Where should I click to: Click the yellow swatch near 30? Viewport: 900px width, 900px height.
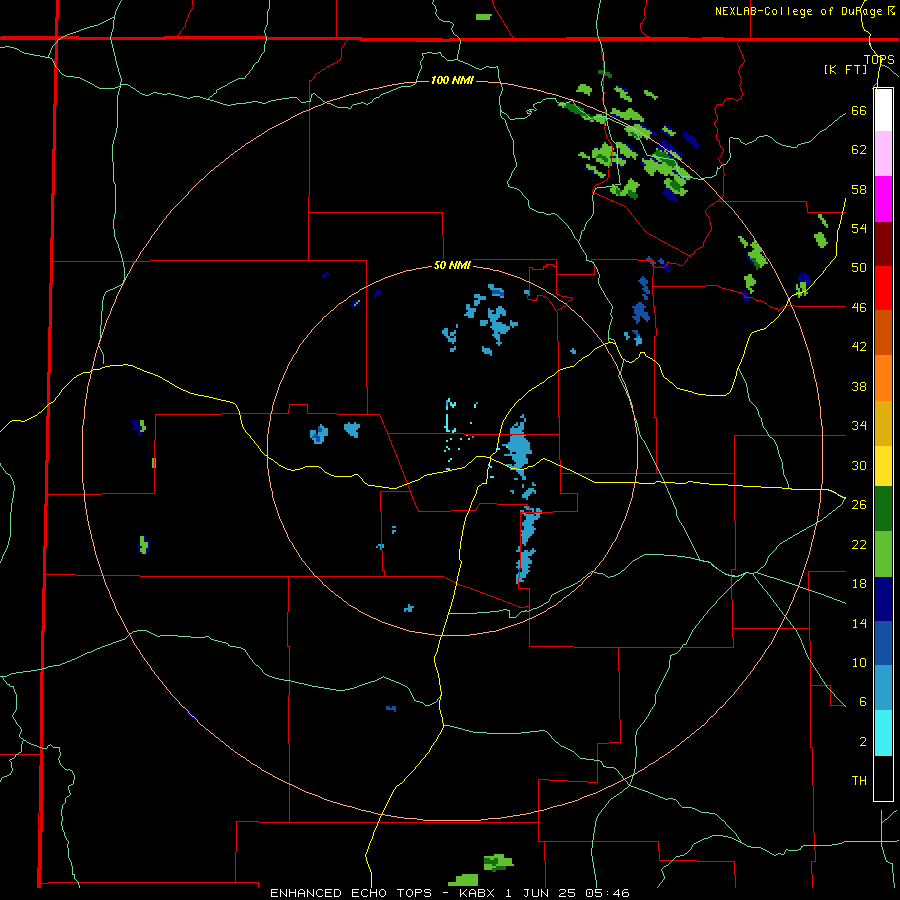(883, 466)
